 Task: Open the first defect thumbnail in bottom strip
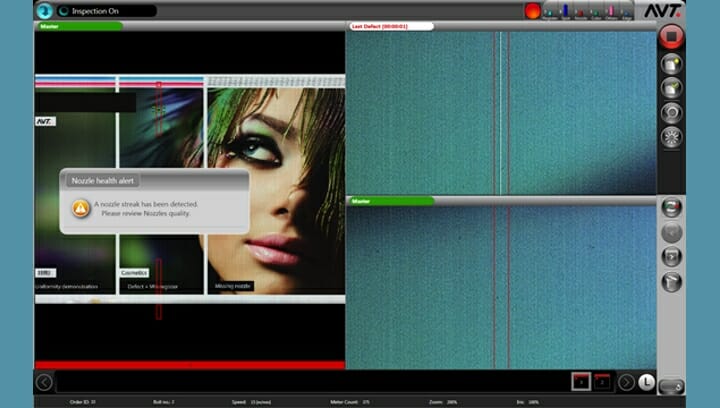(581, 381)
